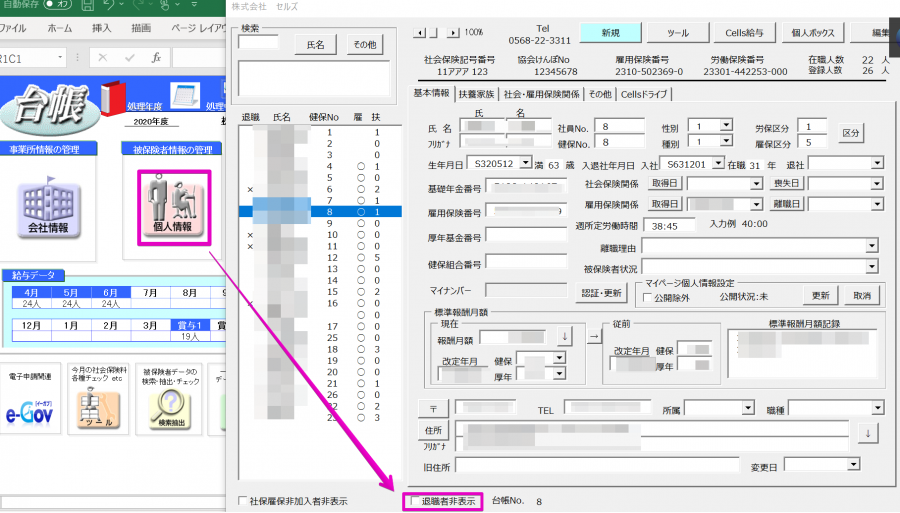The width and height of the screenshot is (900, 513).
Task: Check the 社保雇保非加入者非表示 checkbox
Action: click(x=243, y=501)
